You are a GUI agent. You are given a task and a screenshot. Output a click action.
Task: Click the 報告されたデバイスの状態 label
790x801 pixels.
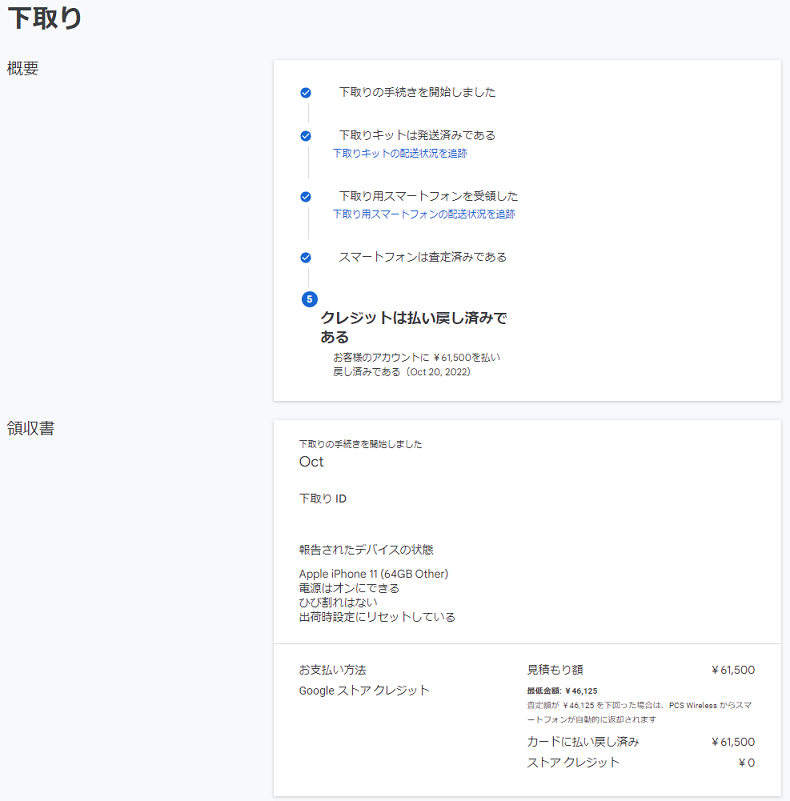(366, 550)
